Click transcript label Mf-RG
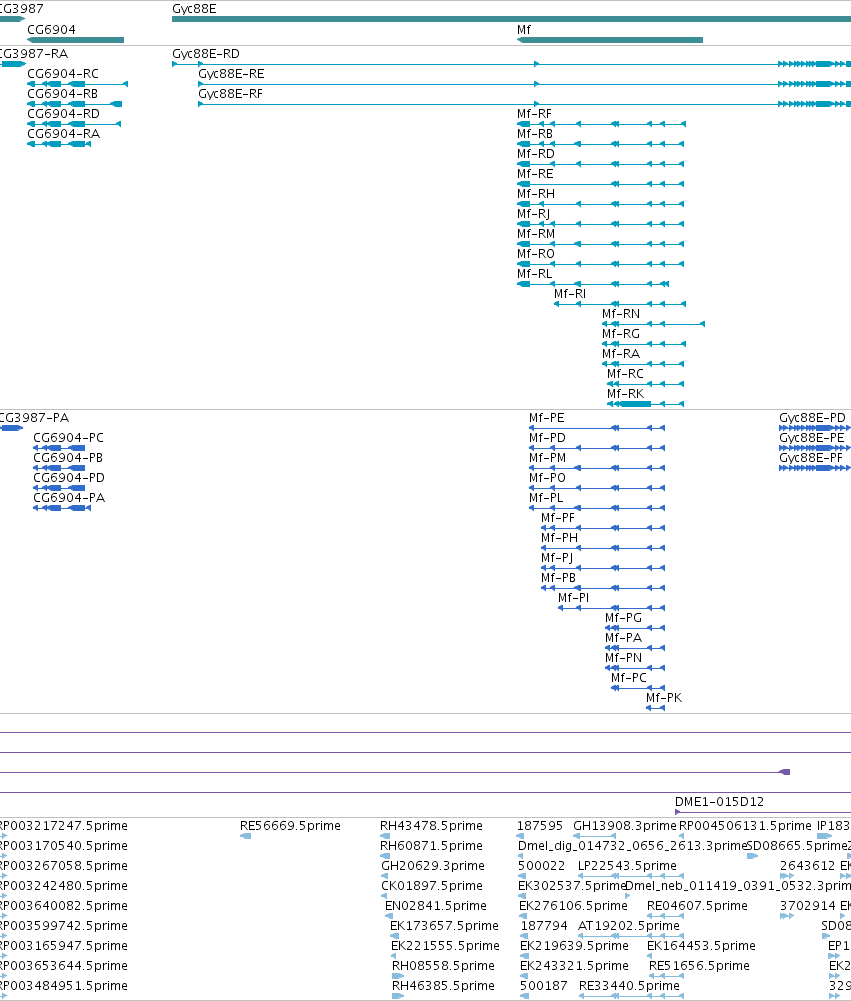Screen dimensions: 851x1001 click(621, 334)
